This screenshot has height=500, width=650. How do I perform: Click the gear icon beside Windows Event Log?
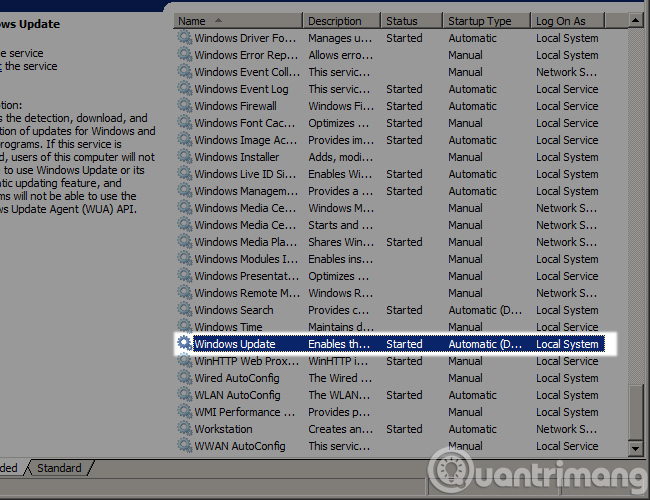tap(184, 89)
